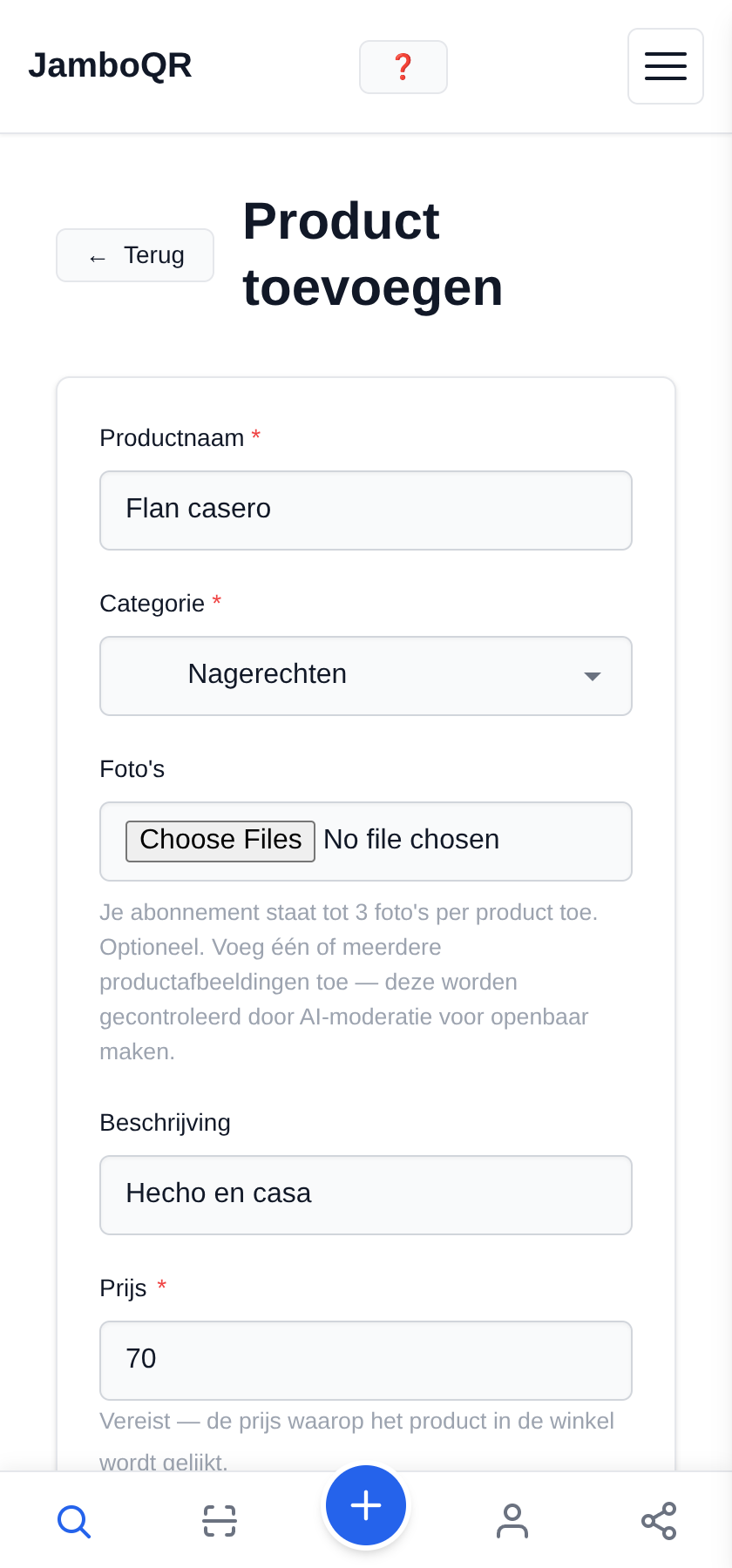Open the QR scanner in bottom navigation
Image resolution: width=732 pixels, height=1568 pixels.
pyautogui.click(x=220, y=1521)
